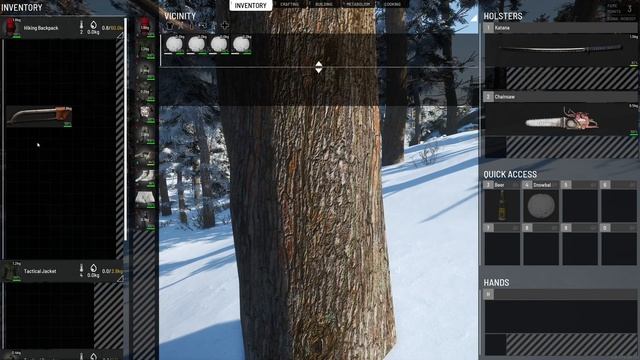Select the bladed tool inside Hiking Backpack
The image size is (640, 360).
(x=39, y=116)
